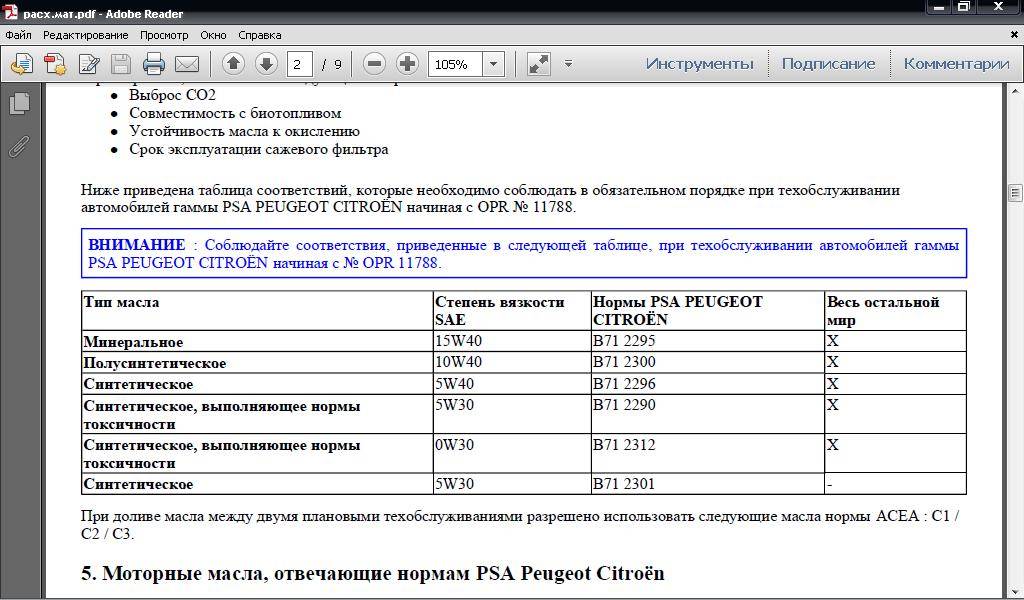Viewport: 1024px width, 600px height.
Task: Zoom in with the plus icon
Action: pyautogui.click(x=407, y=63)
